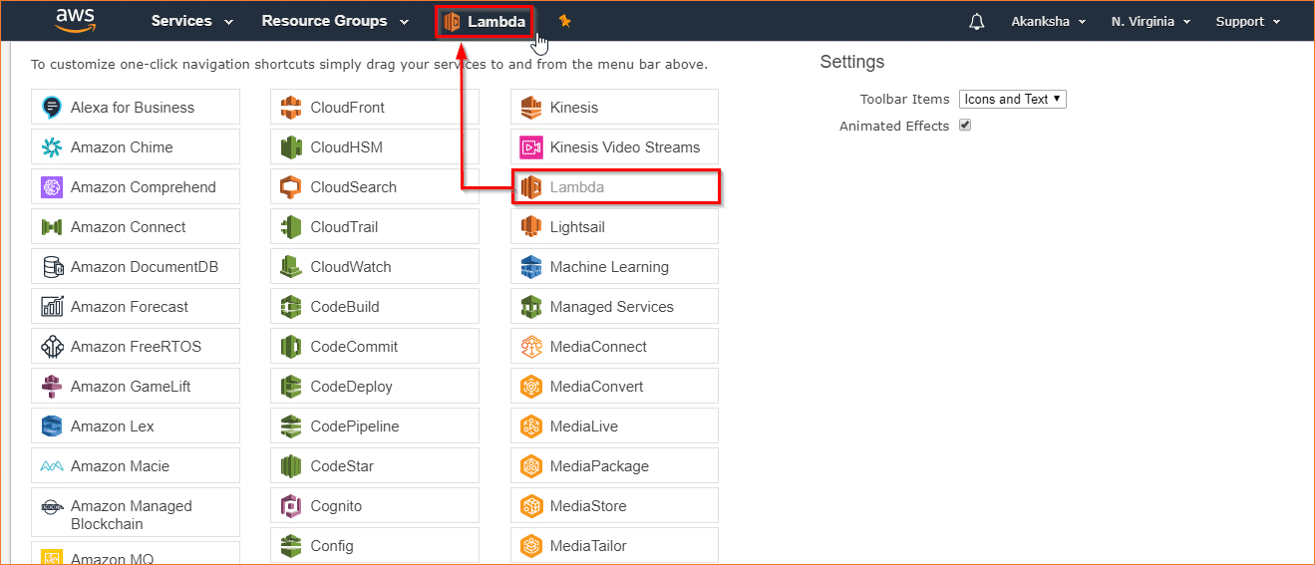The height and width of the screenshot is (565, 1315).
Task: Select the greyed Lambda service tile
Action: coord(615,187)
